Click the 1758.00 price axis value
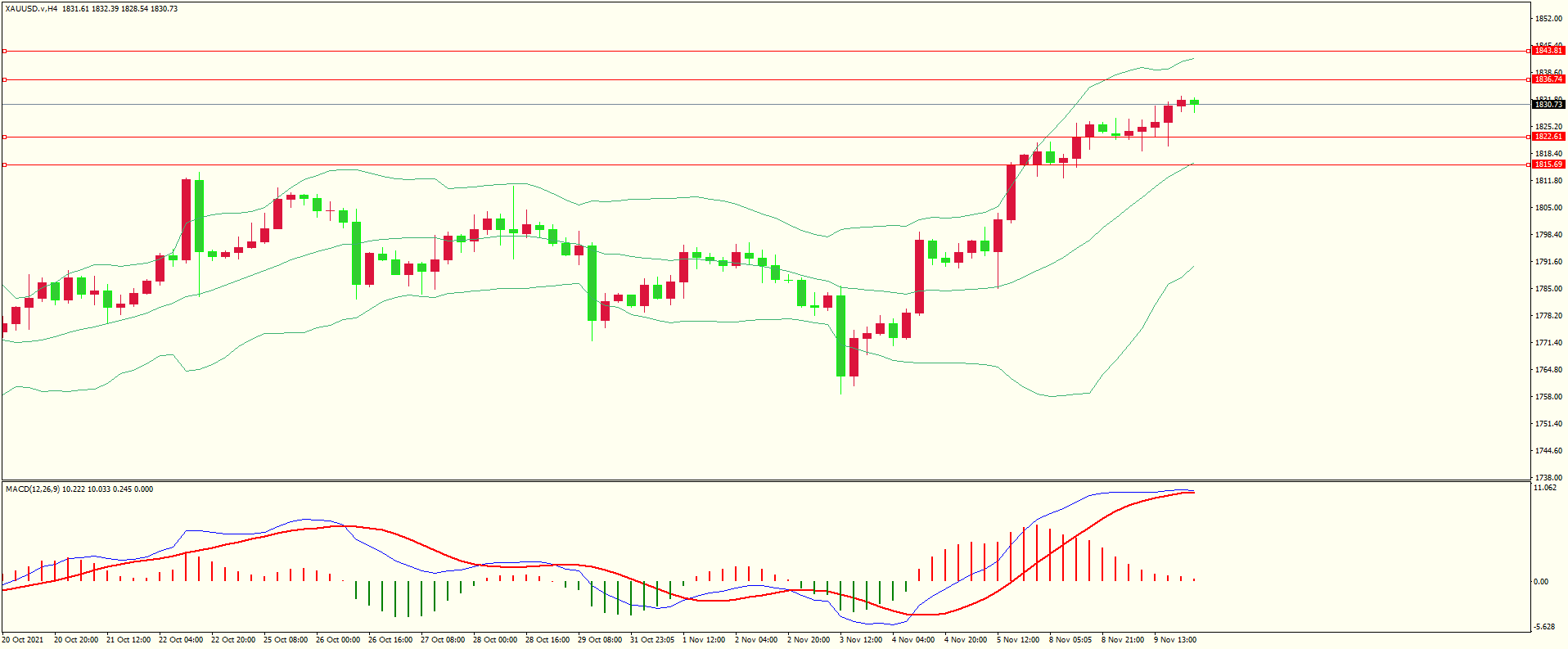This screenshot has width=1568, height=649. pyautogui.click(x=1548, y=397)
